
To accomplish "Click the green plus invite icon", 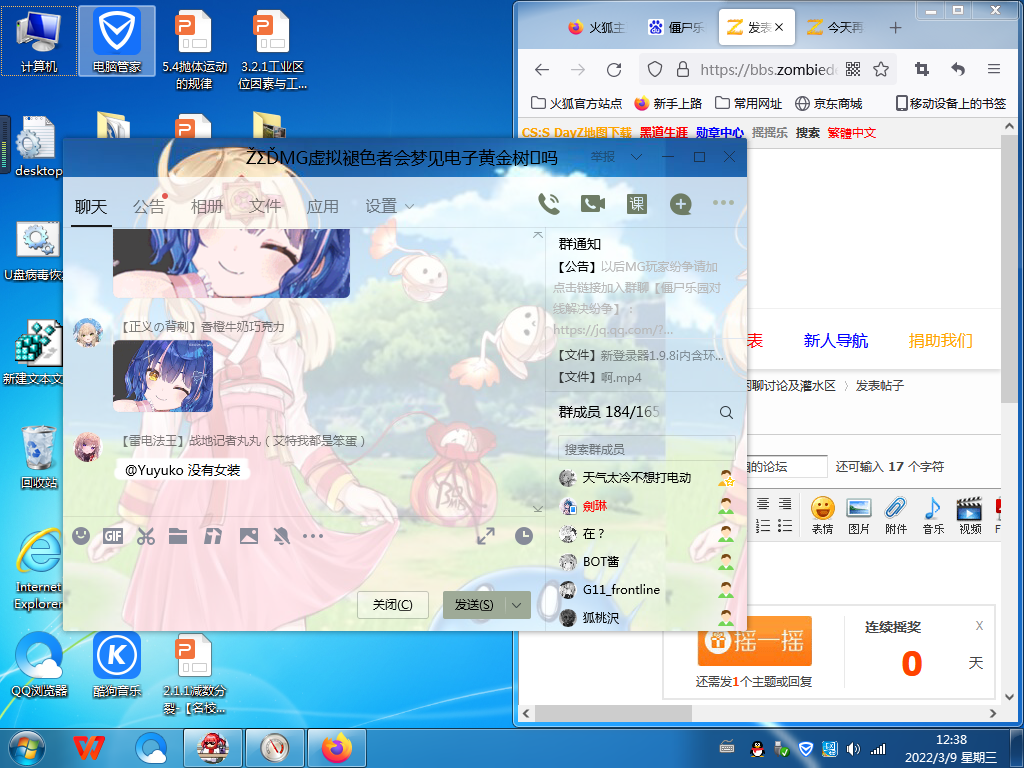I will (x=680, y=204).
